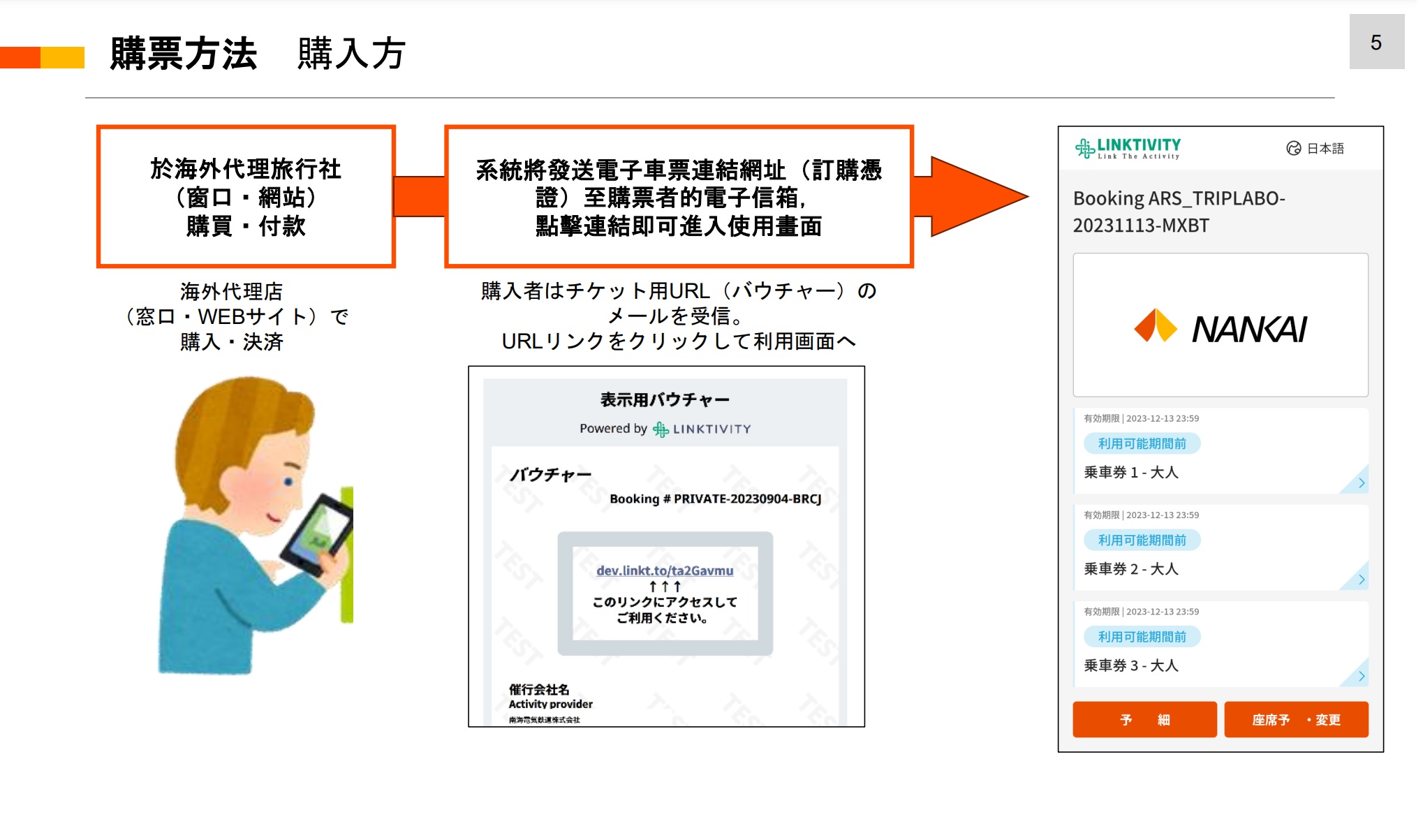Click the 座席予・変更 orange button
1423x840 pixels.
point(1296,719)
